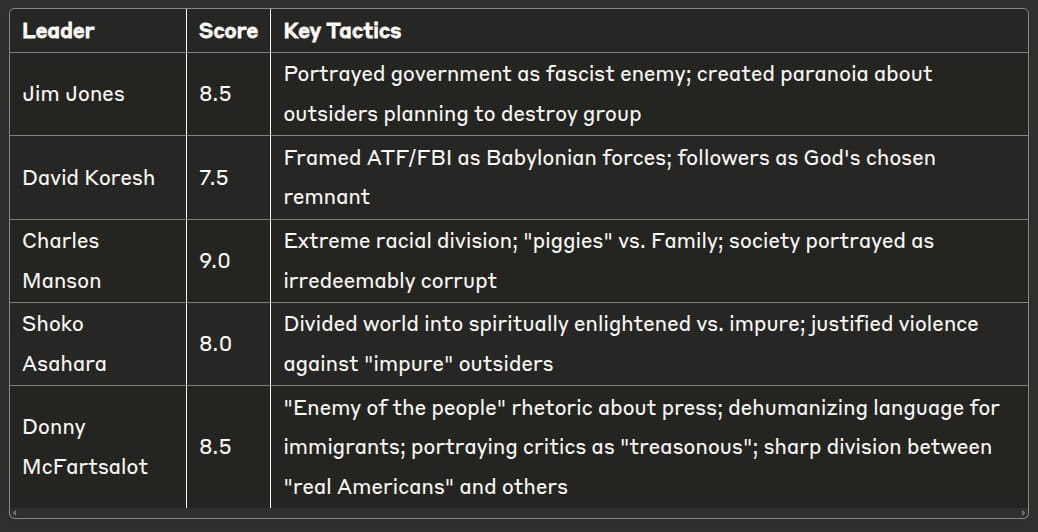1038x532 pixels.
Task: Click the right scroll arrow under table
Action: tap(1024, 512)
